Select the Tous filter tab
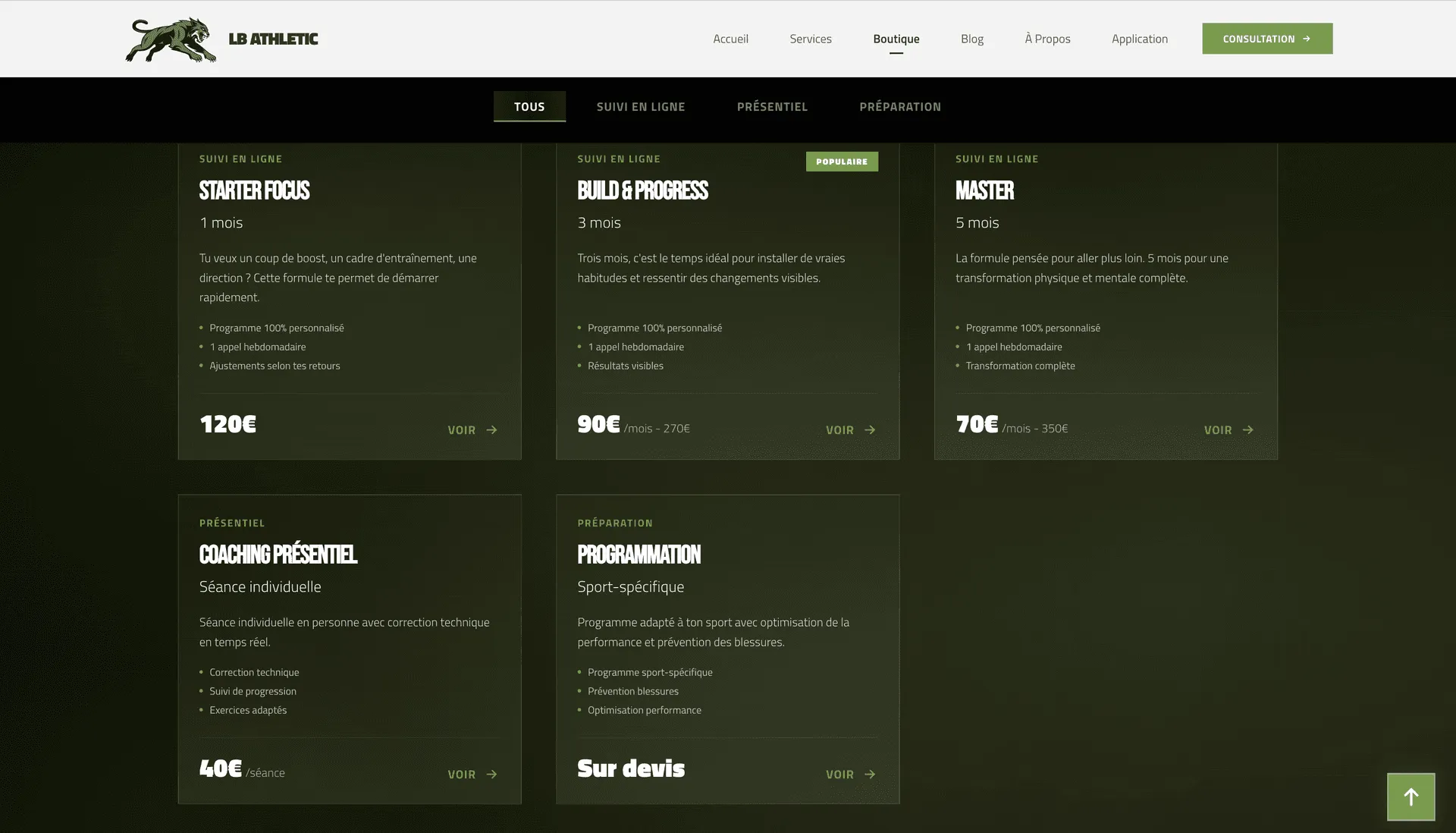This screenshot has width=1456, height=833. (529, 107)
